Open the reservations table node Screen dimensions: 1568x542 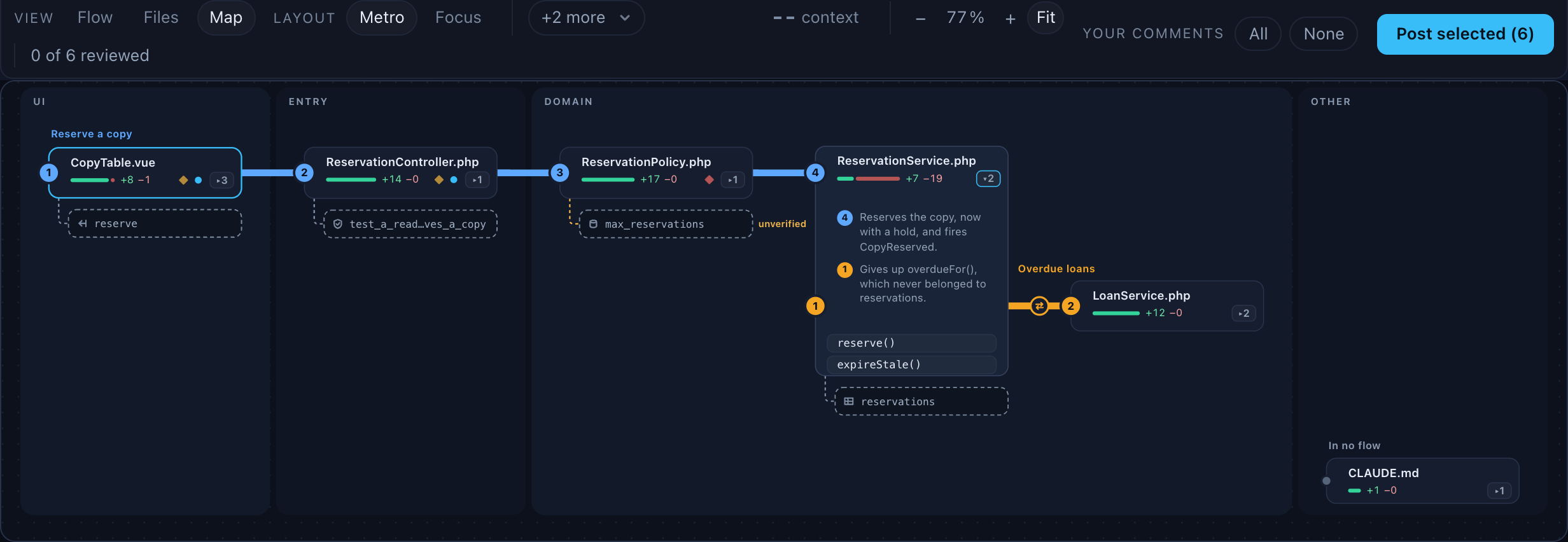[x=921, y=401]
